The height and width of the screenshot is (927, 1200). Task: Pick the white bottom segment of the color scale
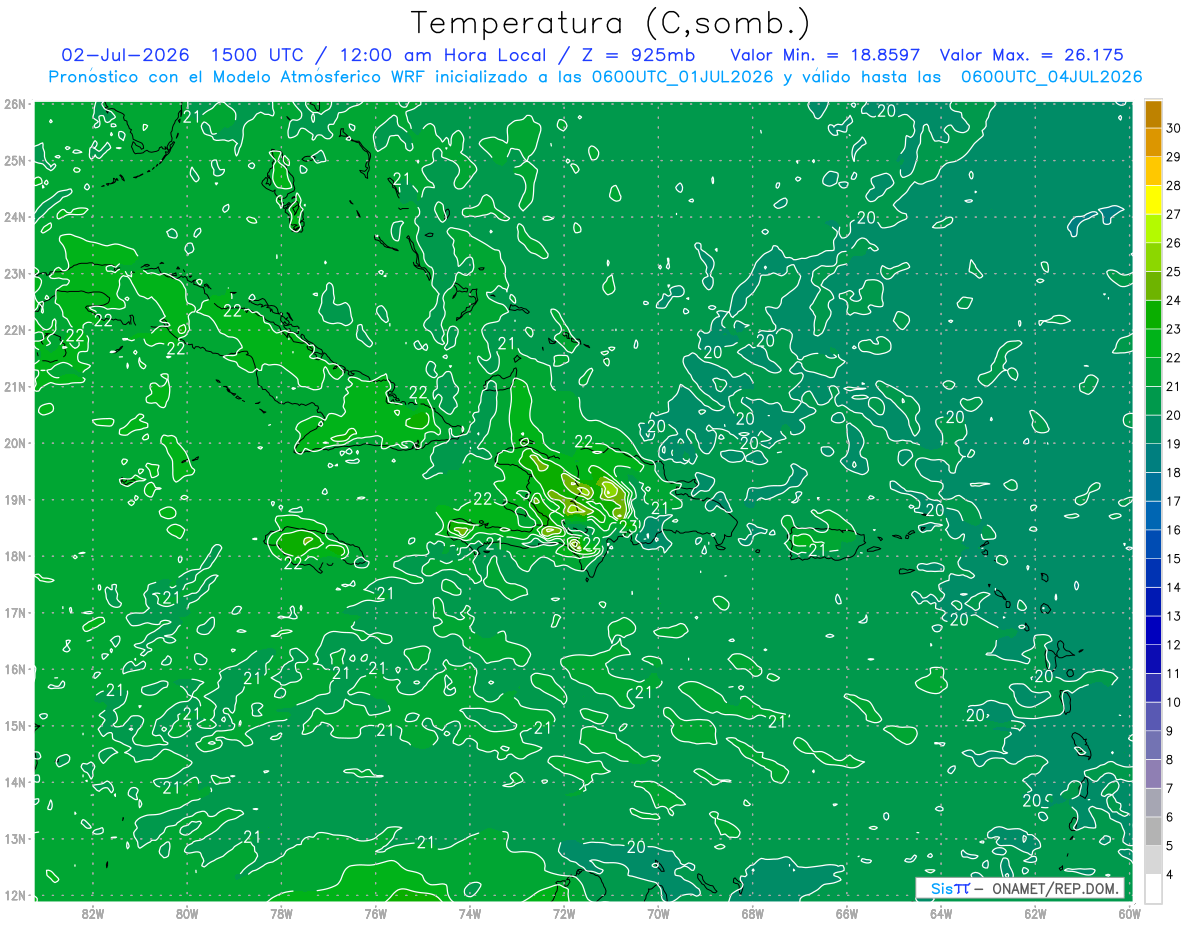coord(1154,887)
